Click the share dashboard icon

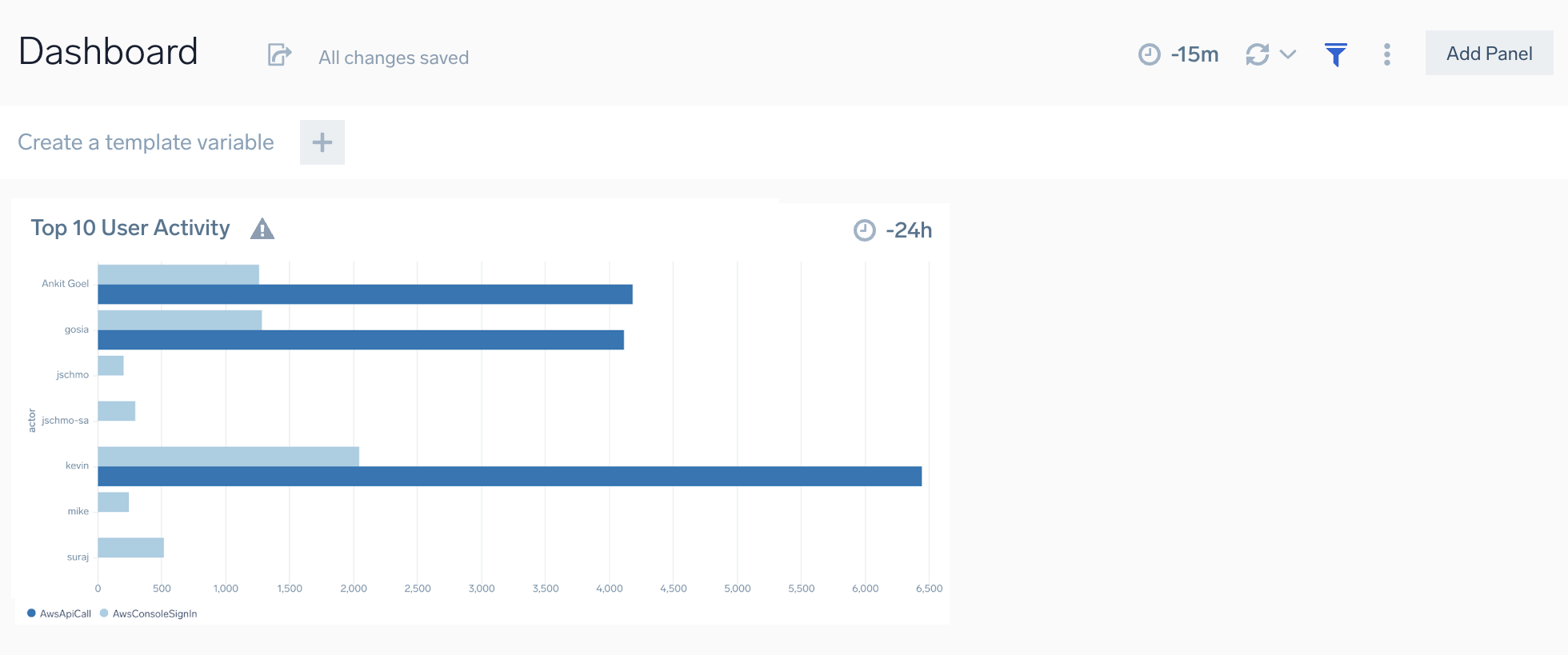[x=278, y=55]
